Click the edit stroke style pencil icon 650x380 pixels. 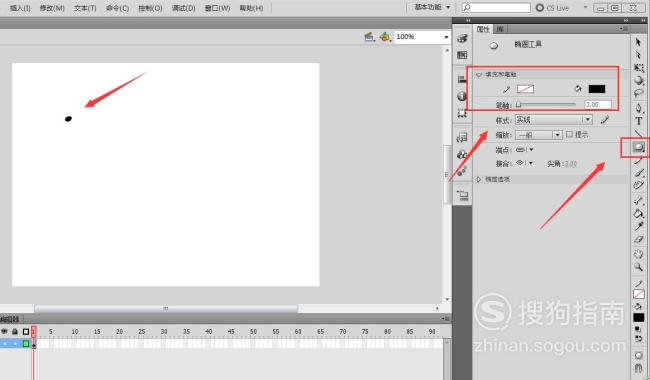[605, 120]
